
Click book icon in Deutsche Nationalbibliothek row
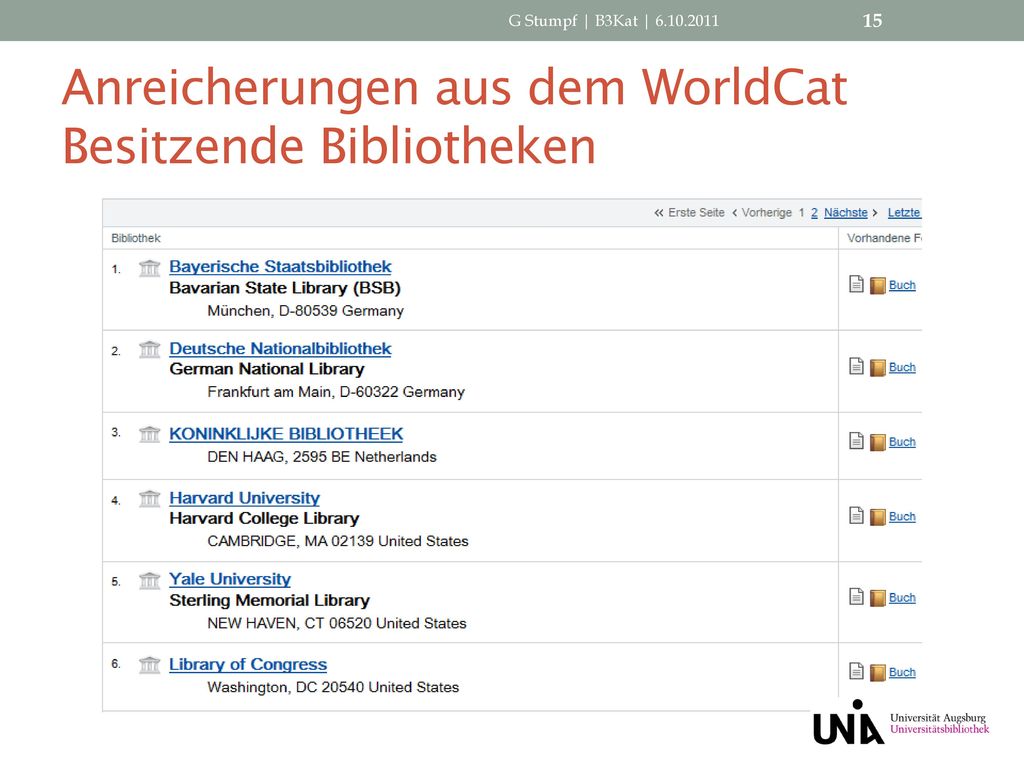(878, 368)
